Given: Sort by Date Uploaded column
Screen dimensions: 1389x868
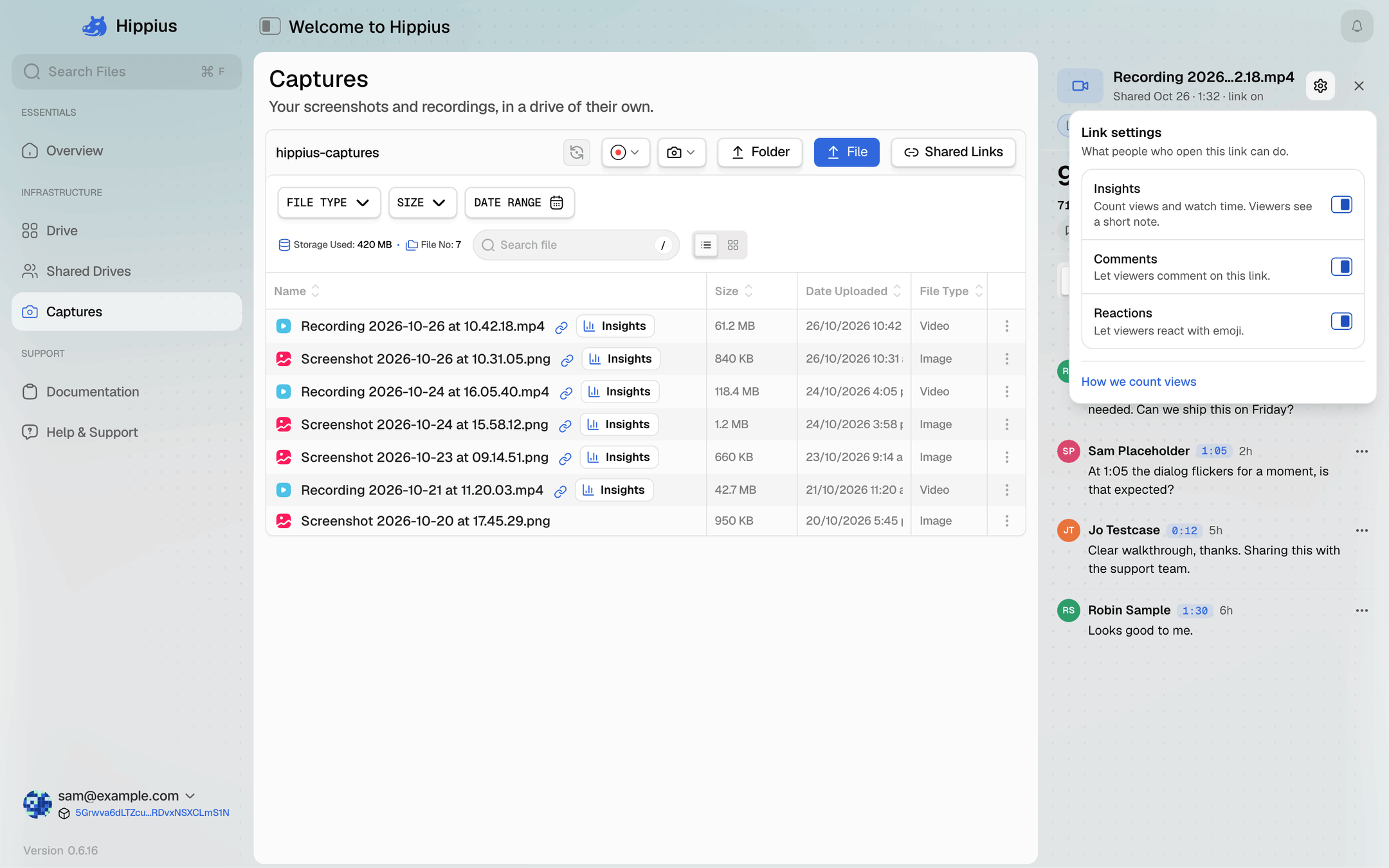Looking at the screenshot, I should pos(853,291).
